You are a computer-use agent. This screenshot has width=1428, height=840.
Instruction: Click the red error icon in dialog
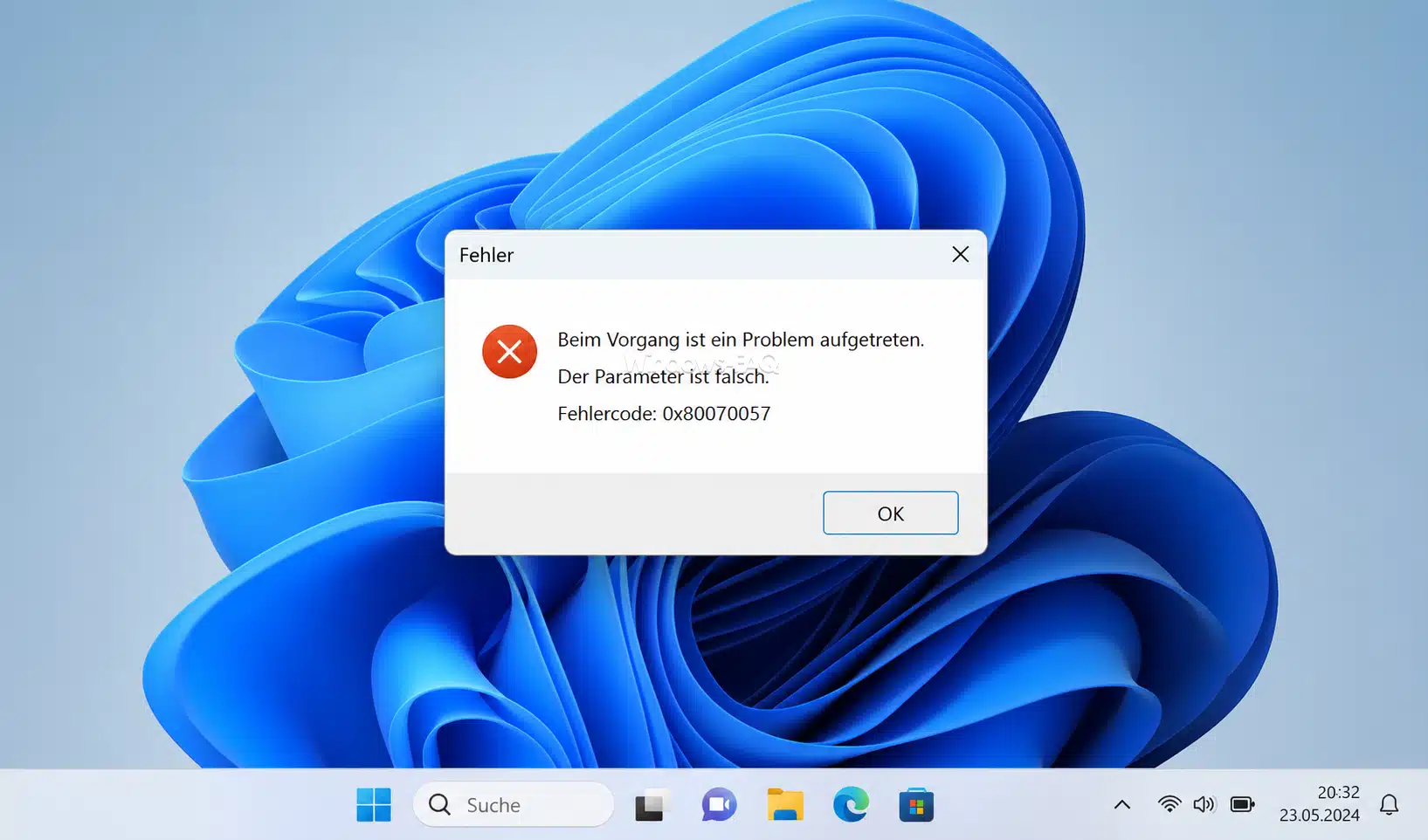click(x=509, y=352)
